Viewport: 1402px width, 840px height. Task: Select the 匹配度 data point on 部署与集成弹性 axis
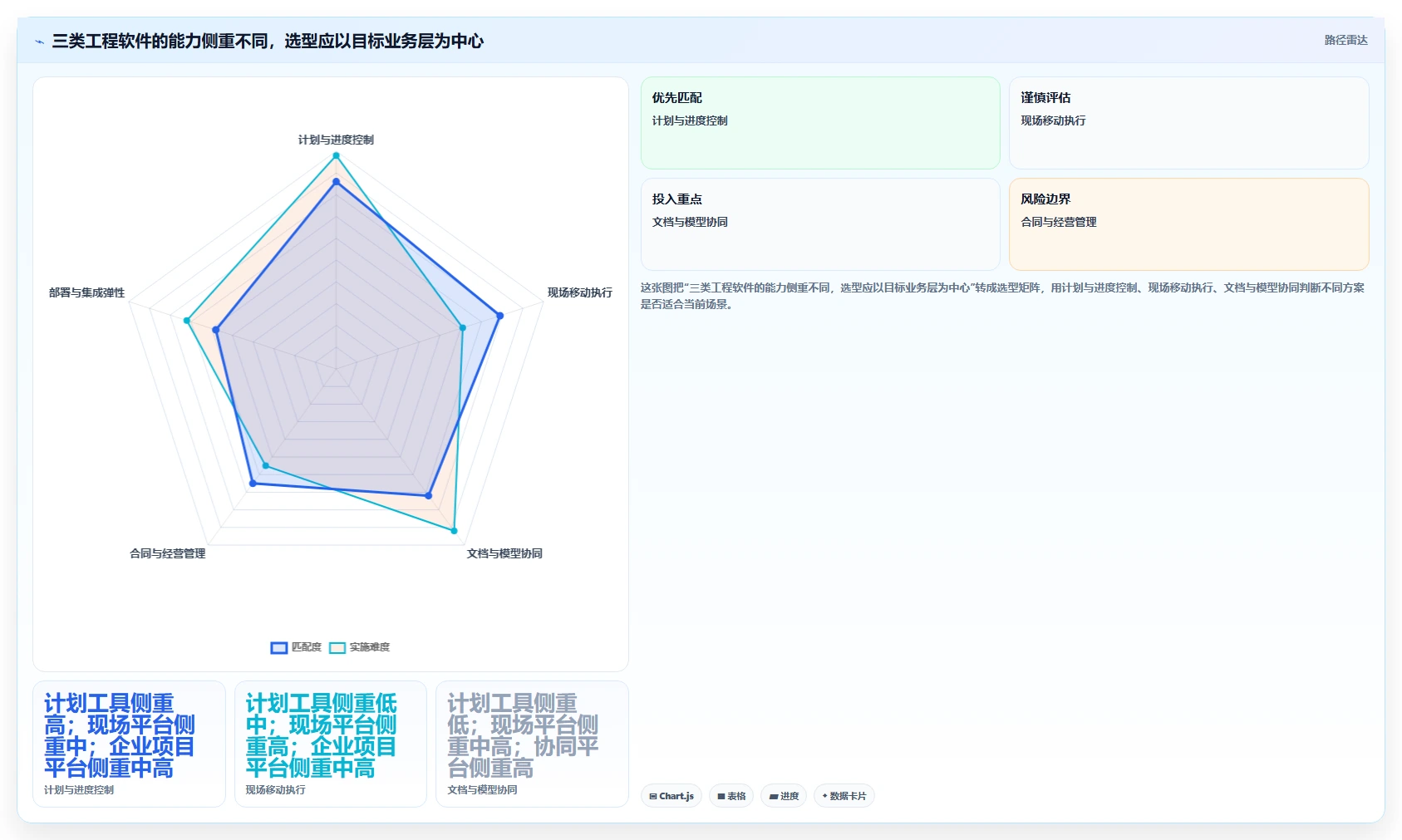pos(216,330)
